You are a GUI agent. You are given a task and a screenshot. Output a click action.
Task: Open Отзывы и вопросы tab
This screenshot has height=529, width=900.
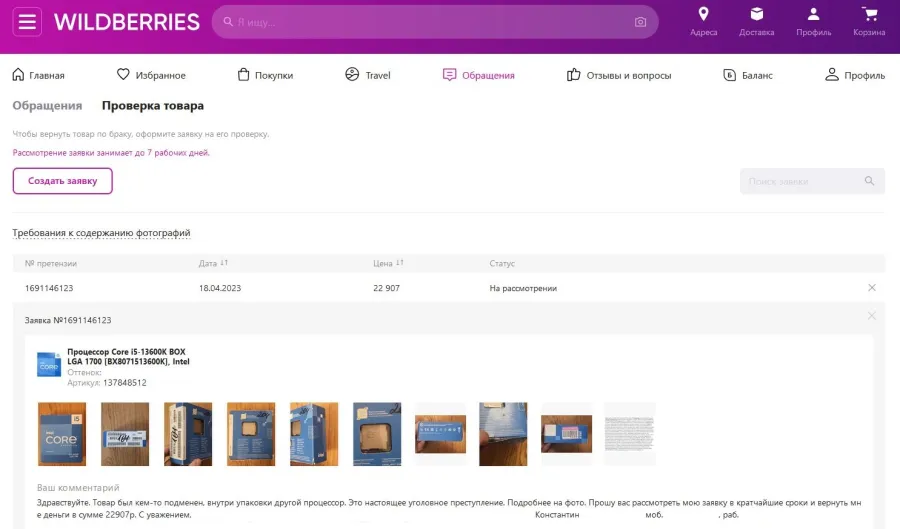[x=619, y=75]
